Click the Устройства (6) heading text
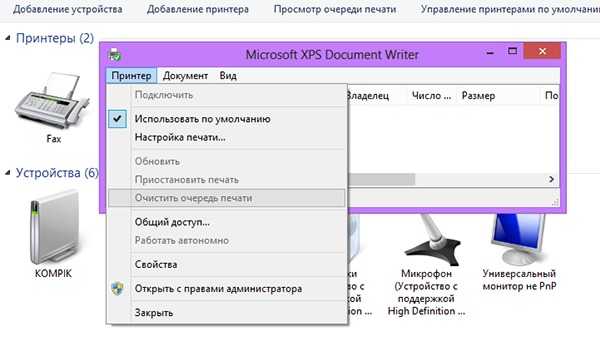The image size is (600, 361). coord(57,173)
